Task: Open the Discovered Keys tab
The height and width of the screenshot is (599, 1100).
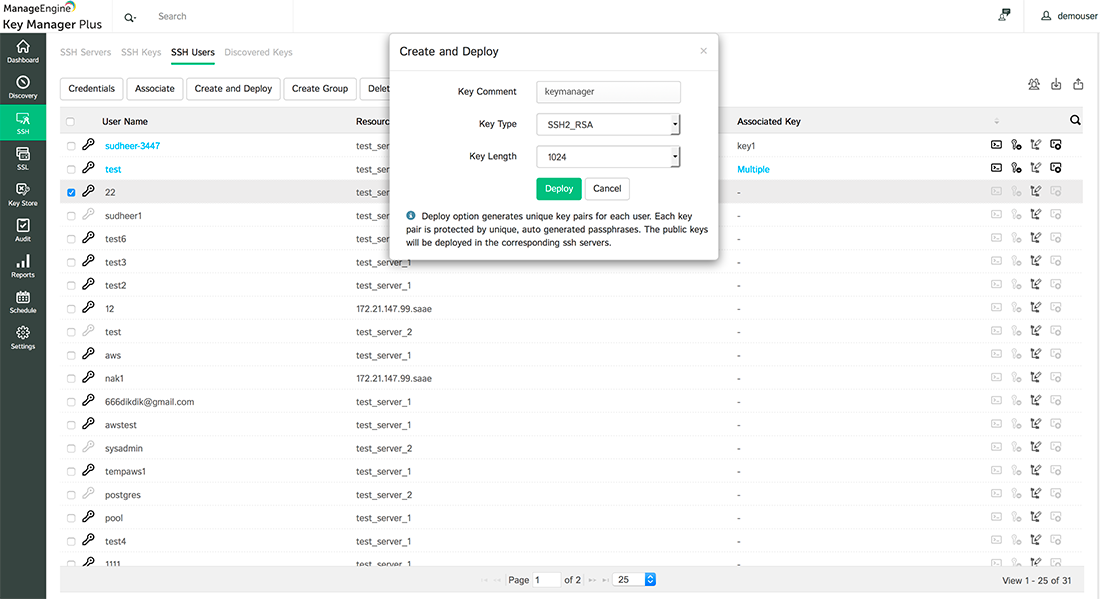Action: coord(258,52)
